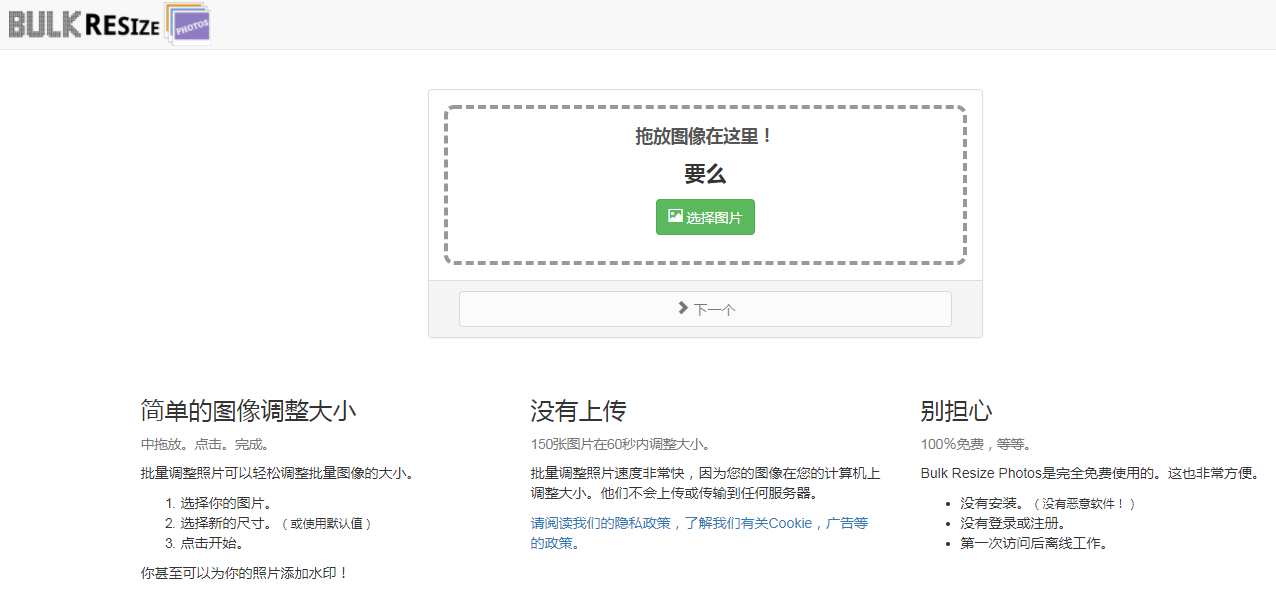Click the 没有上传 heading
Viewport: 1276px width, 599px height.
pyautogui.click(x=578, y=411)
